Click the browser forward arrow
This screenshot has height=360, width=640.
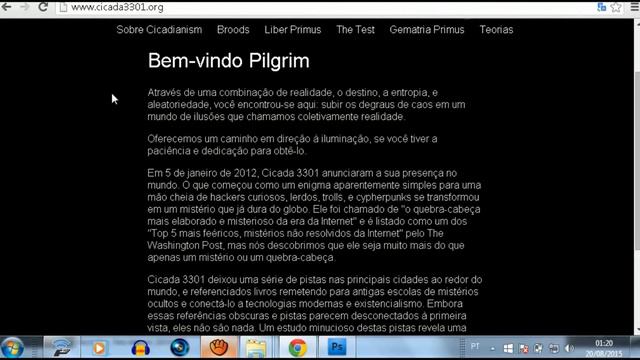pos(24,7)
